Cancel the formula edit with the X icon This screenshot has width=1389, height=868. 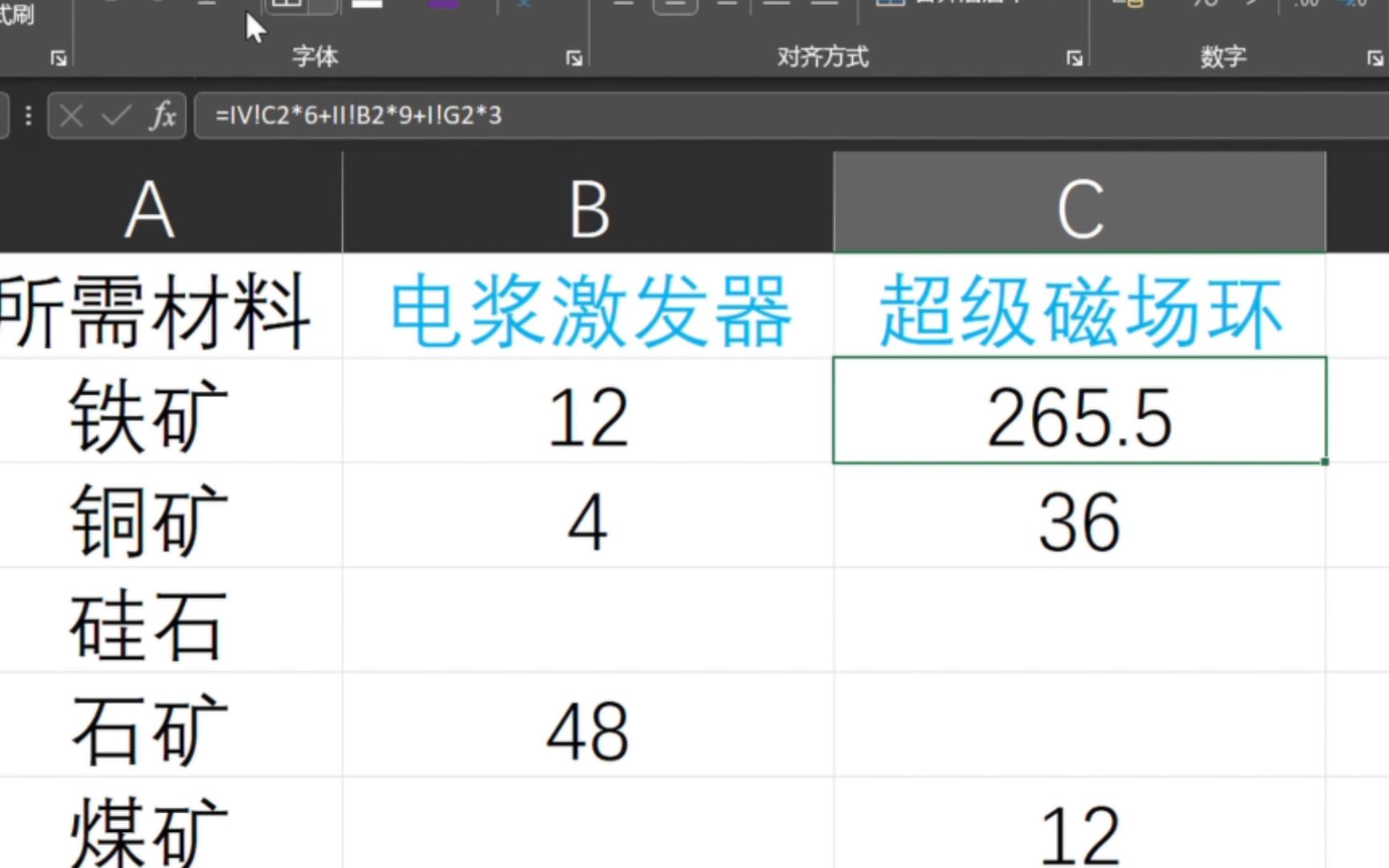[72, 116]
